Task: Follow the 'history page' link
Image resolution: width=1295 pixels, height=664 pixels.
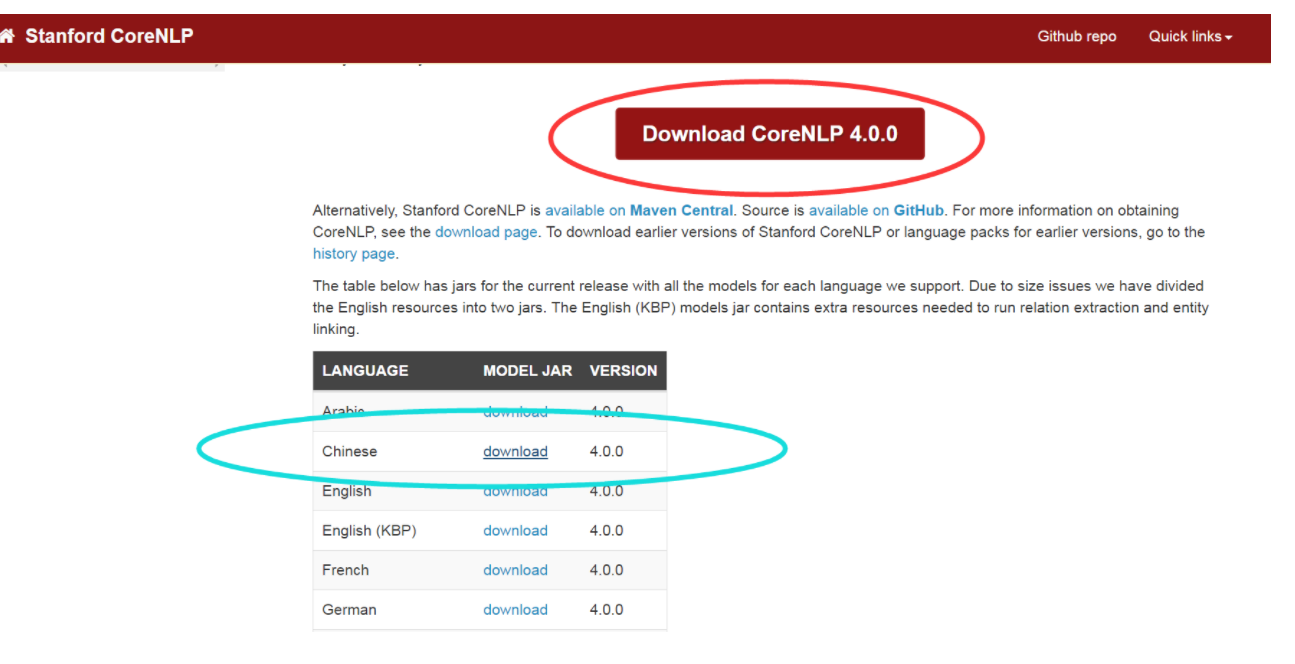Action: 354,254
